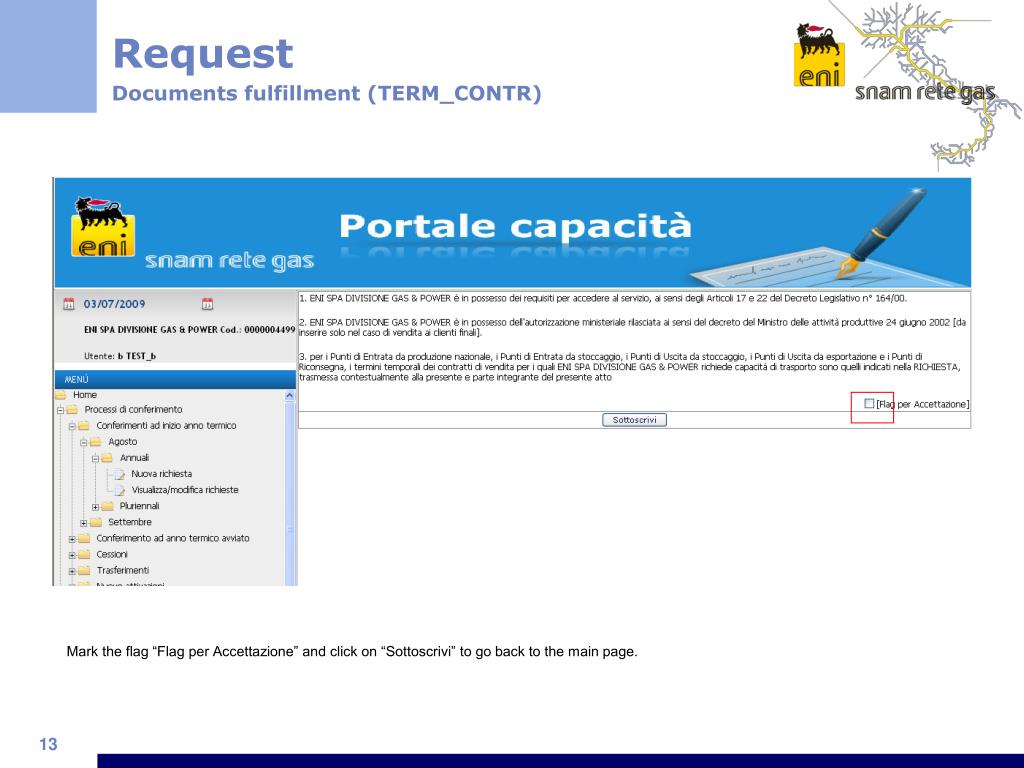
Task: Collapse Conferimenti ad inizio anno termico
Action: [72, 426]
